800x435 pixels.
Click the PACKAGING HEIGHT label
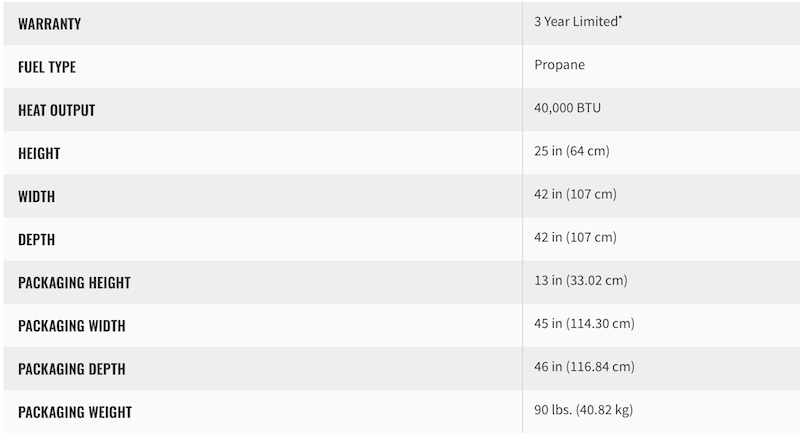(x=74, y=283)
